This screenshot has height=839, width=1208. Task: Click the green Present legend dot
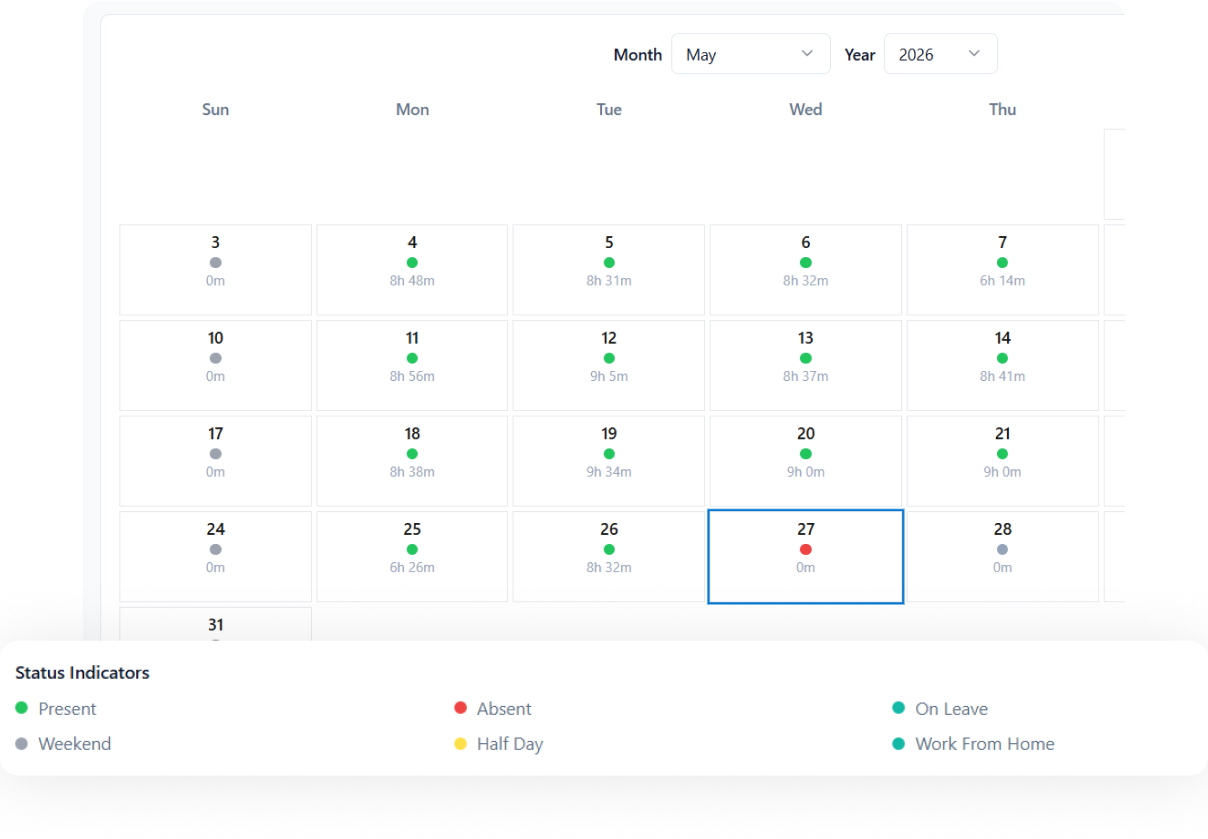pos(22,708)
